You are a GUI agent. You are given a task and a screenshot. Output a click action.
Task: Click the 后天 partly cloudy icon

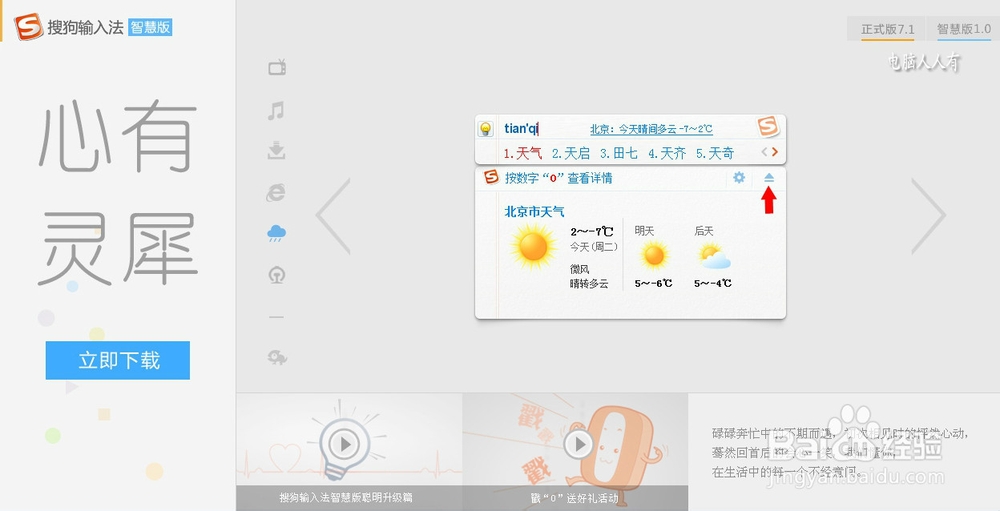tap(714, 256)
